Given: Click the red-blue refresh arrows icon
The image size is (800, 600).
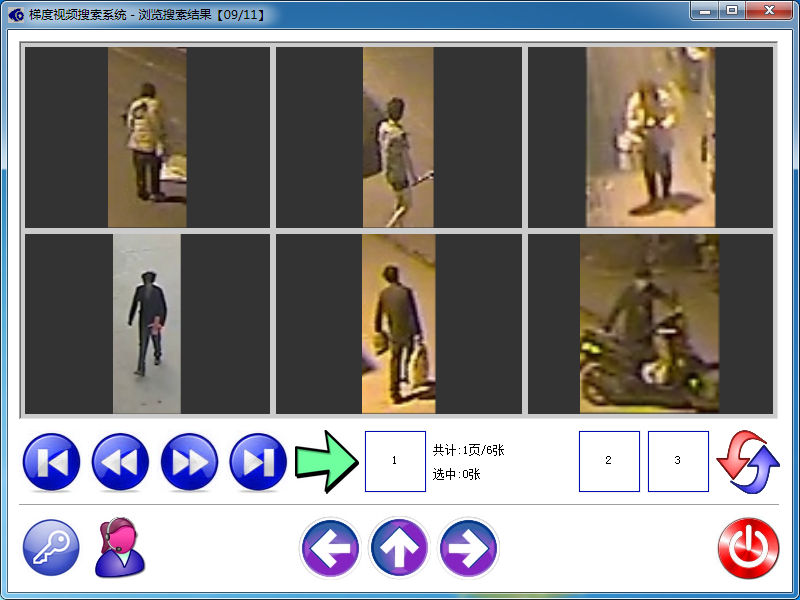Looking at the screenshot, I should pos(748,462).
